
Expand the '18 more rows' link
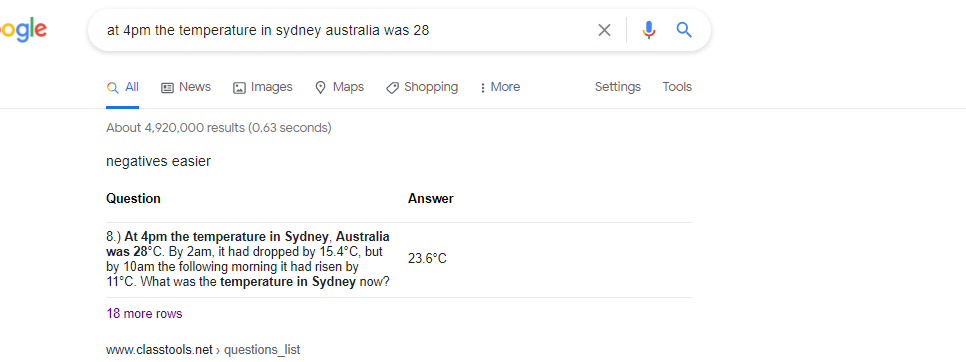pyautogui.click(x=144, y=313)
